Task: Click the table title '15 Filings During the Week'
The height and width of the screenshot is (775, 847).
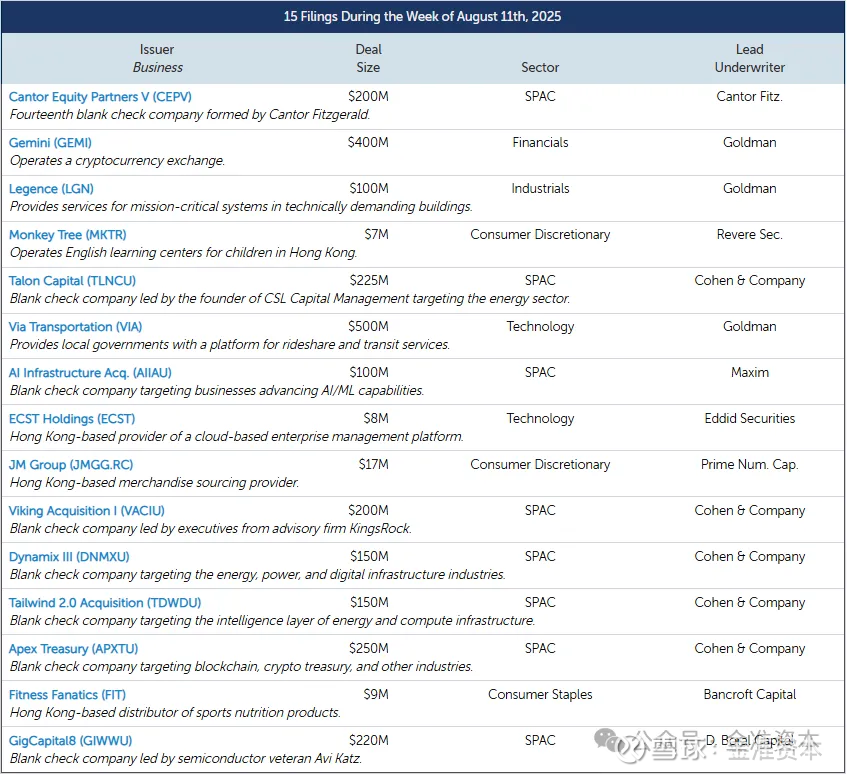Action: coord(422,16)
